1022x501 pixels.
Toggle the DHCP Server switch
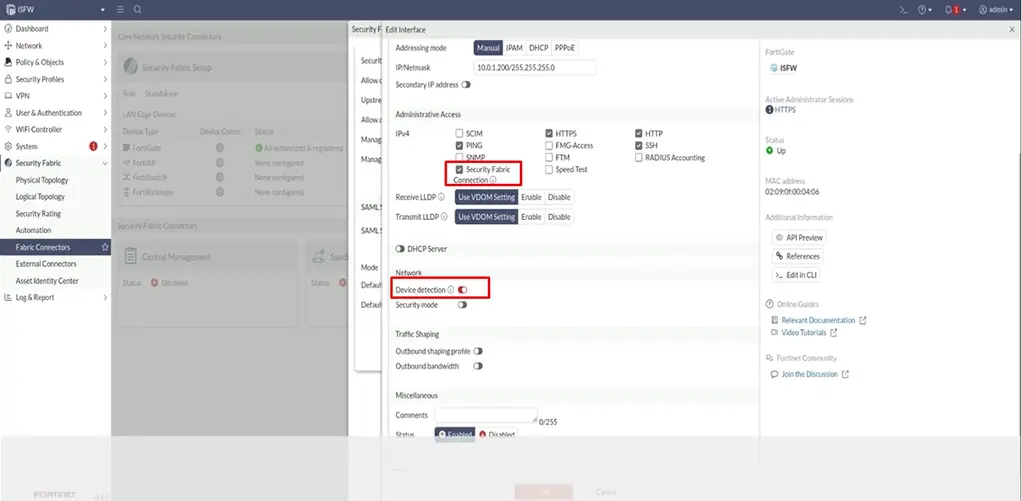coord(400,249)
